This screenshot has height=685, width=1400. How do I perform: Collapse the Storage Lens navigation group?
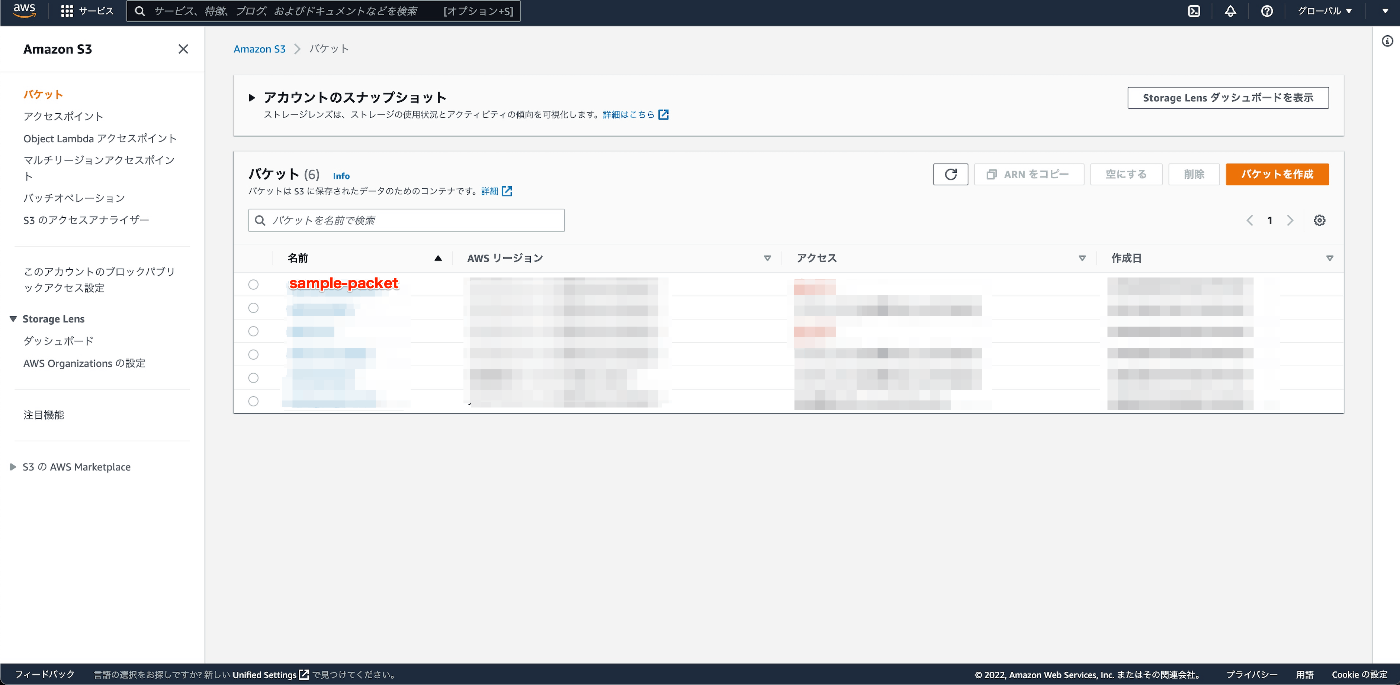(x=13, y=319)
